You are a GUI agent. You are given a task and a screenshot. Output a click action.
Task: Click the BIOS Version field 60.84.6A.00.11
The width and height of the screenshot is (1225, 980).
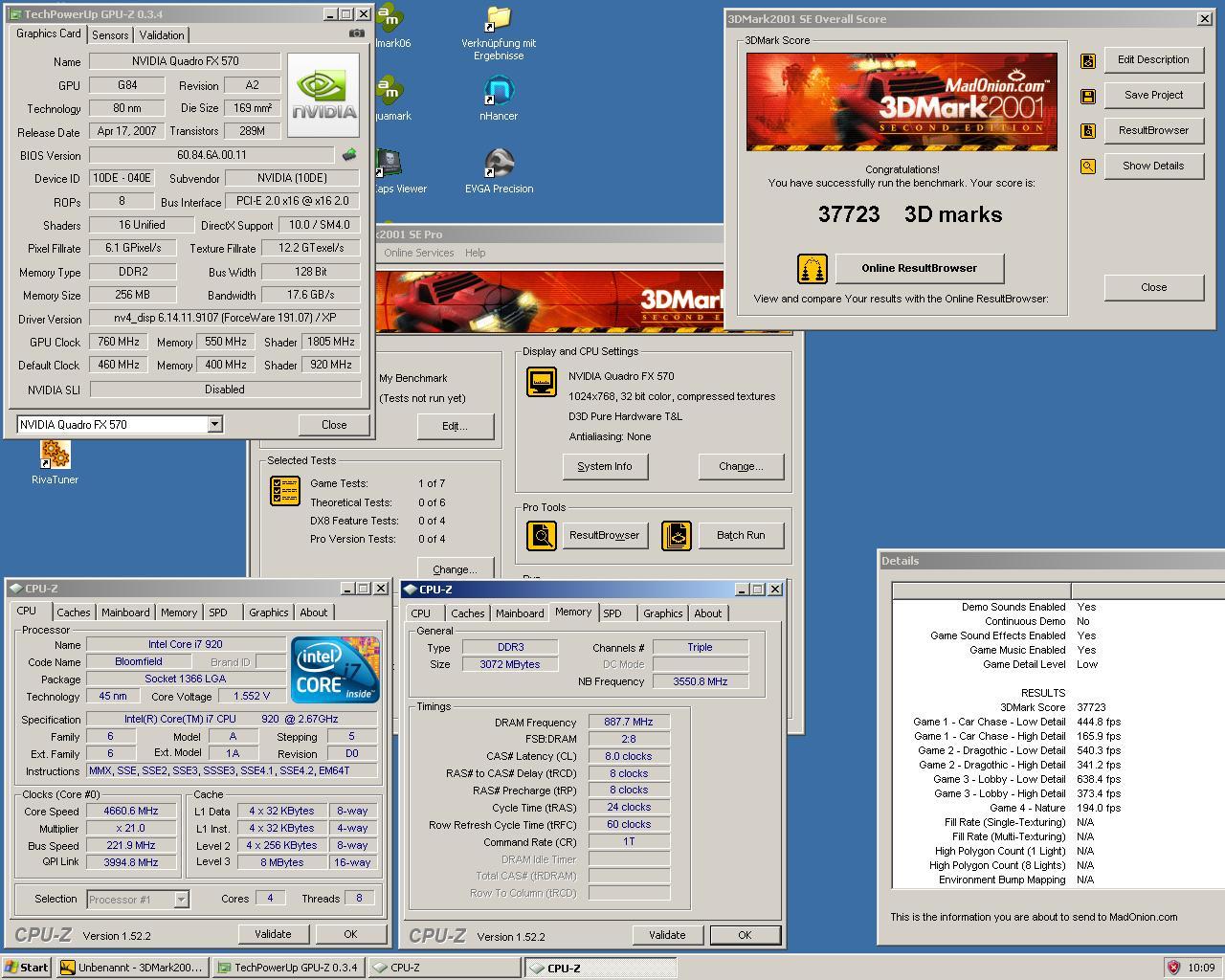click(212, 155)
